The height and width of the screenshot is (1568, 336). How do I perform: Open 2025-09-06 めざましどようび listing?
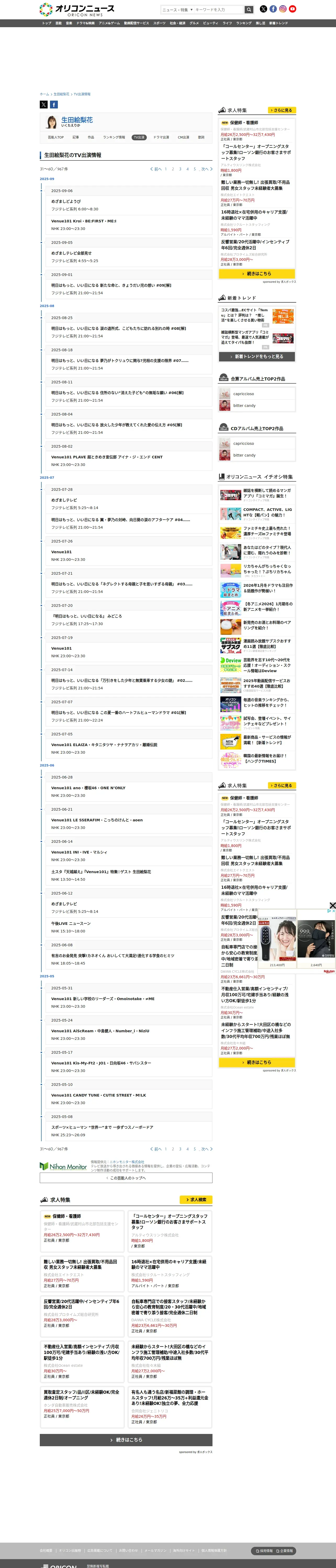pos(66,201)
